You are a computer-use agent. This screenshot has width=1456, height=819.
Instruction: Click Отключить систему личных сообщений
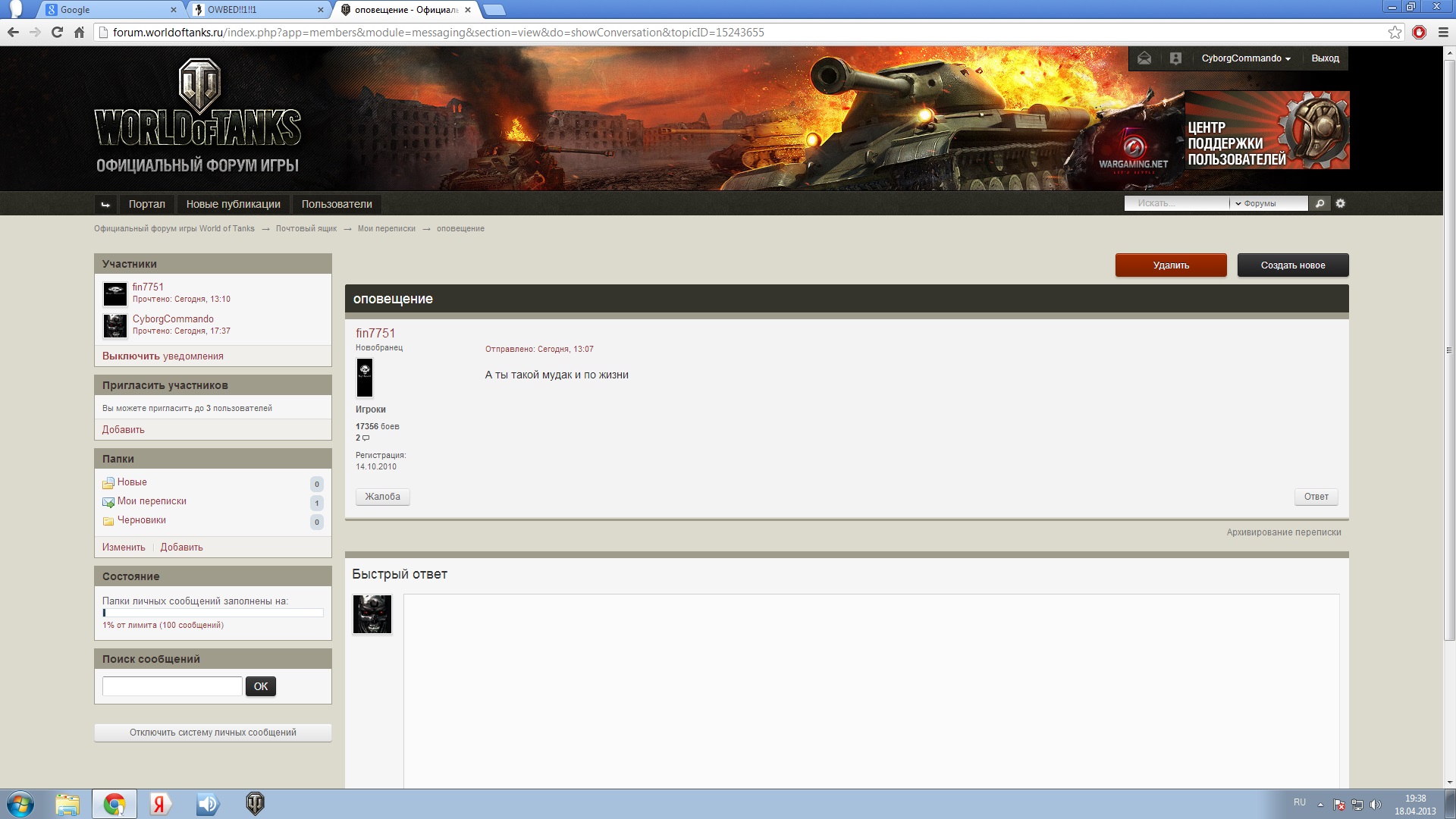click(x=212, y=733)
